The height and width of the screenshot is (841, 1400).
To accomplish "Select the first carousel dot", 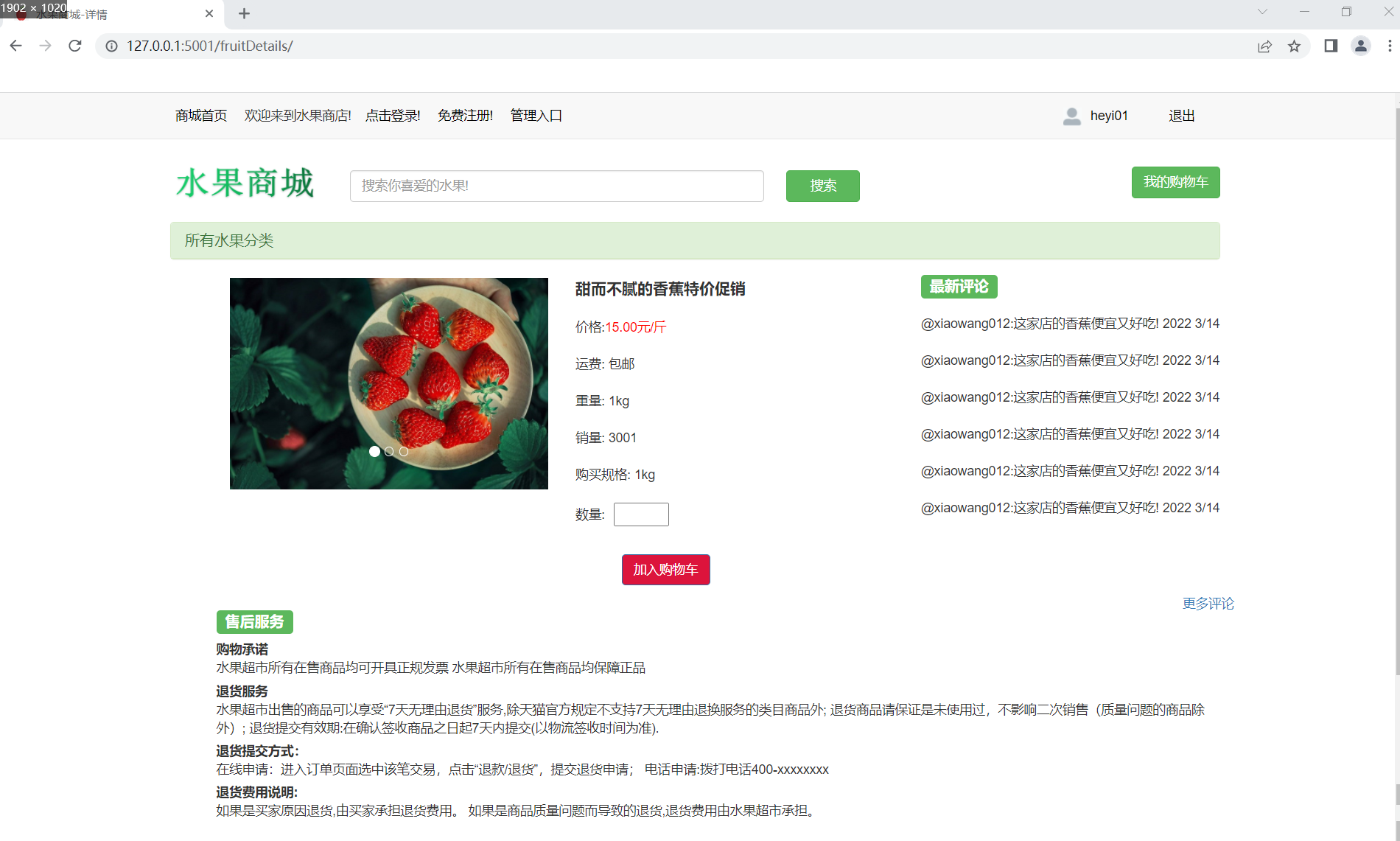I will (374, 451).
